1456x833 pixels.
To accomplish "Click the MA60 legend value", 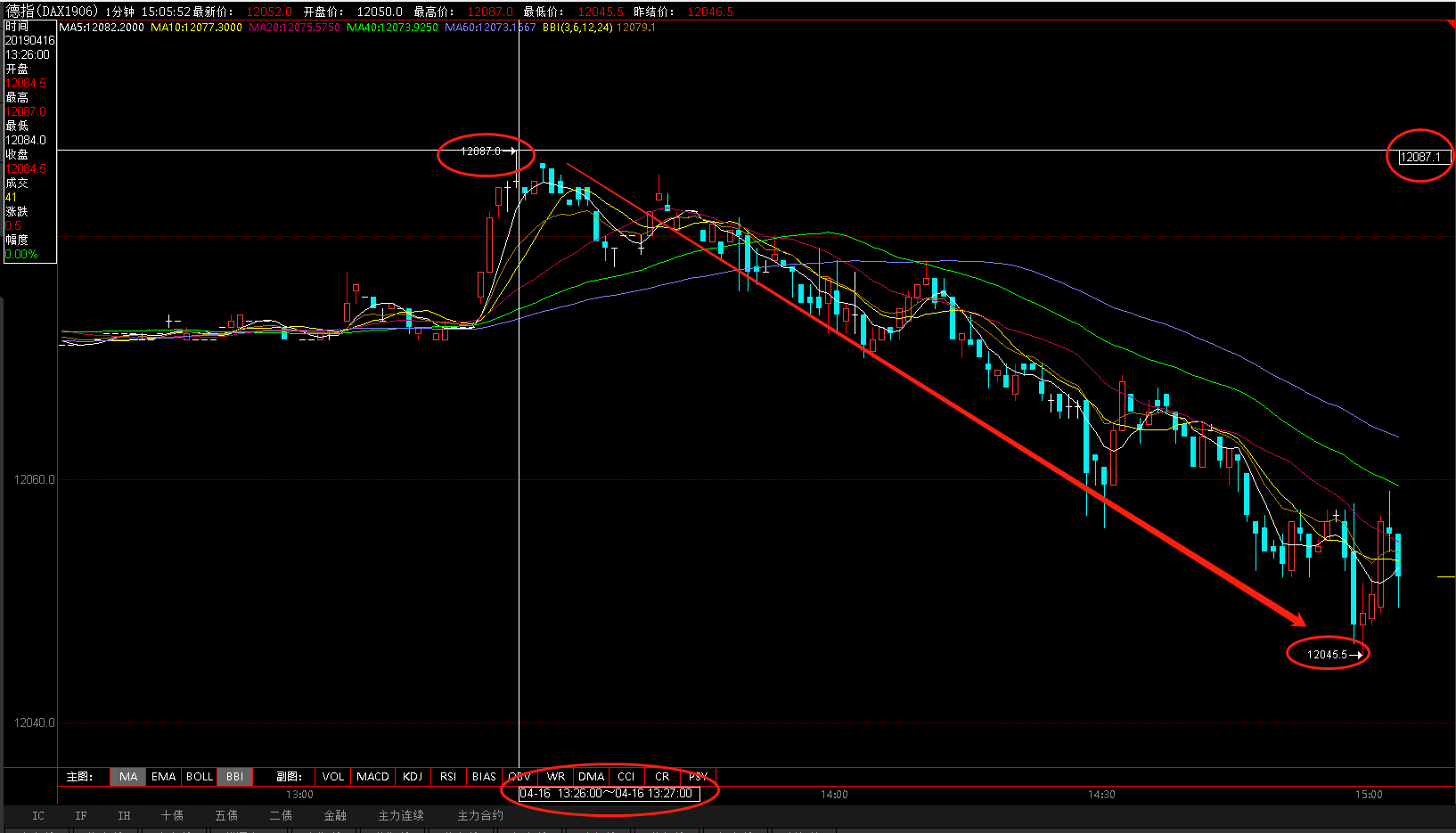I will pos(490,28).
